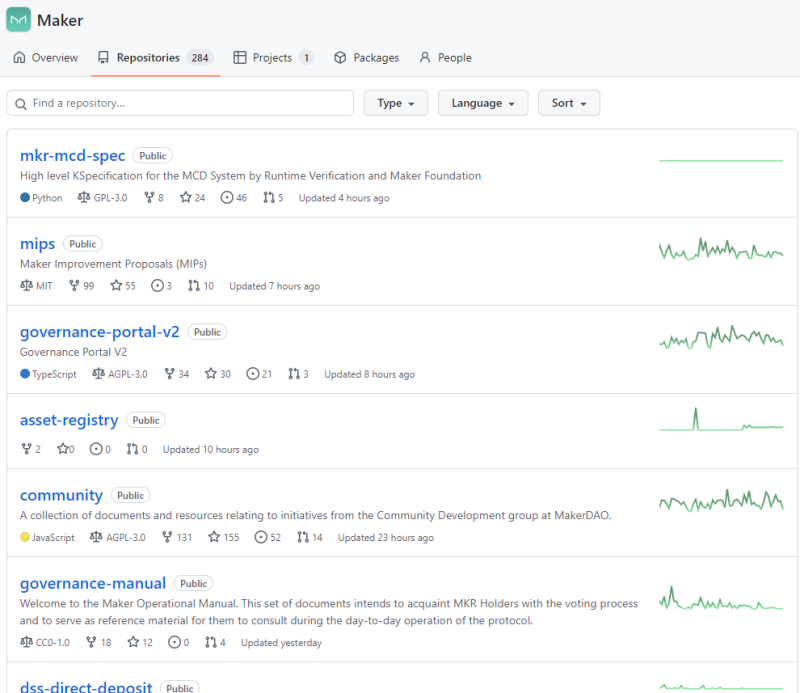The image size is (800, 693).
Task: View forks of mkr-mcd-spec (8)
Action: pos(154,197)
